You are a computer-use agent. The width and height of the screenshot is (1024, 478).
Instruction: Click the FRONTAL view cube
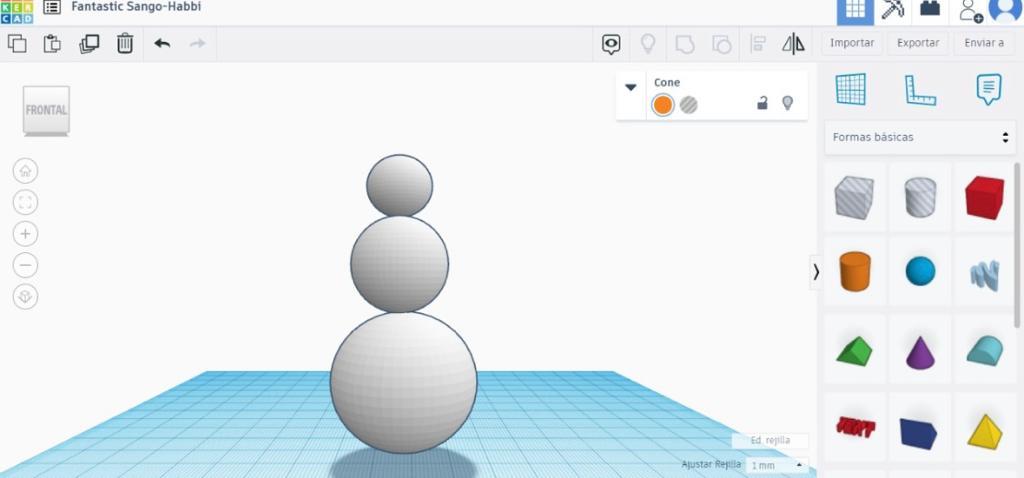46,110
